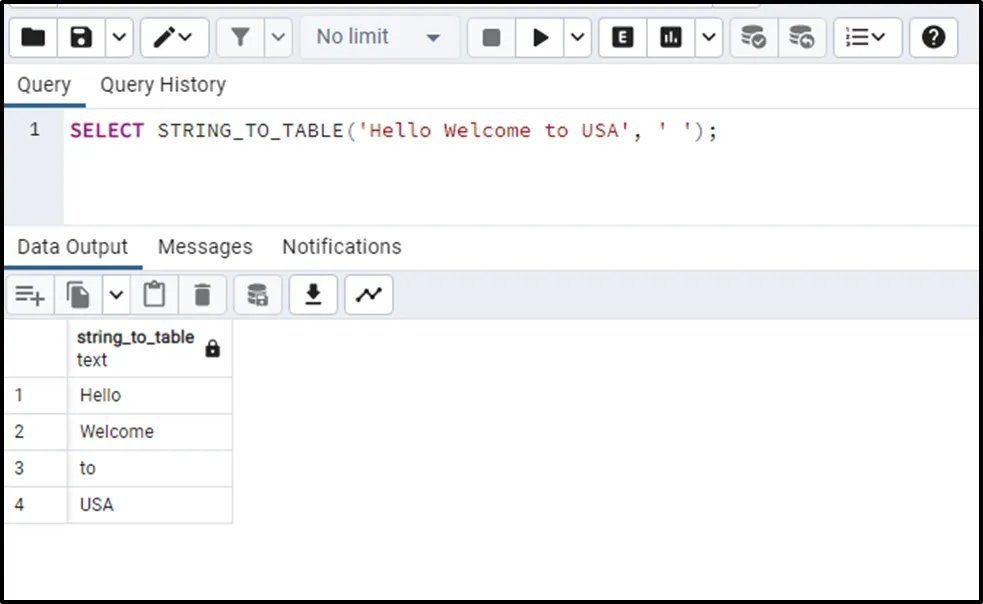Image resolution: width=983 pixels, height=604 pixels.
Task: Click the Stop query square icon
Action: click(491, 37)
